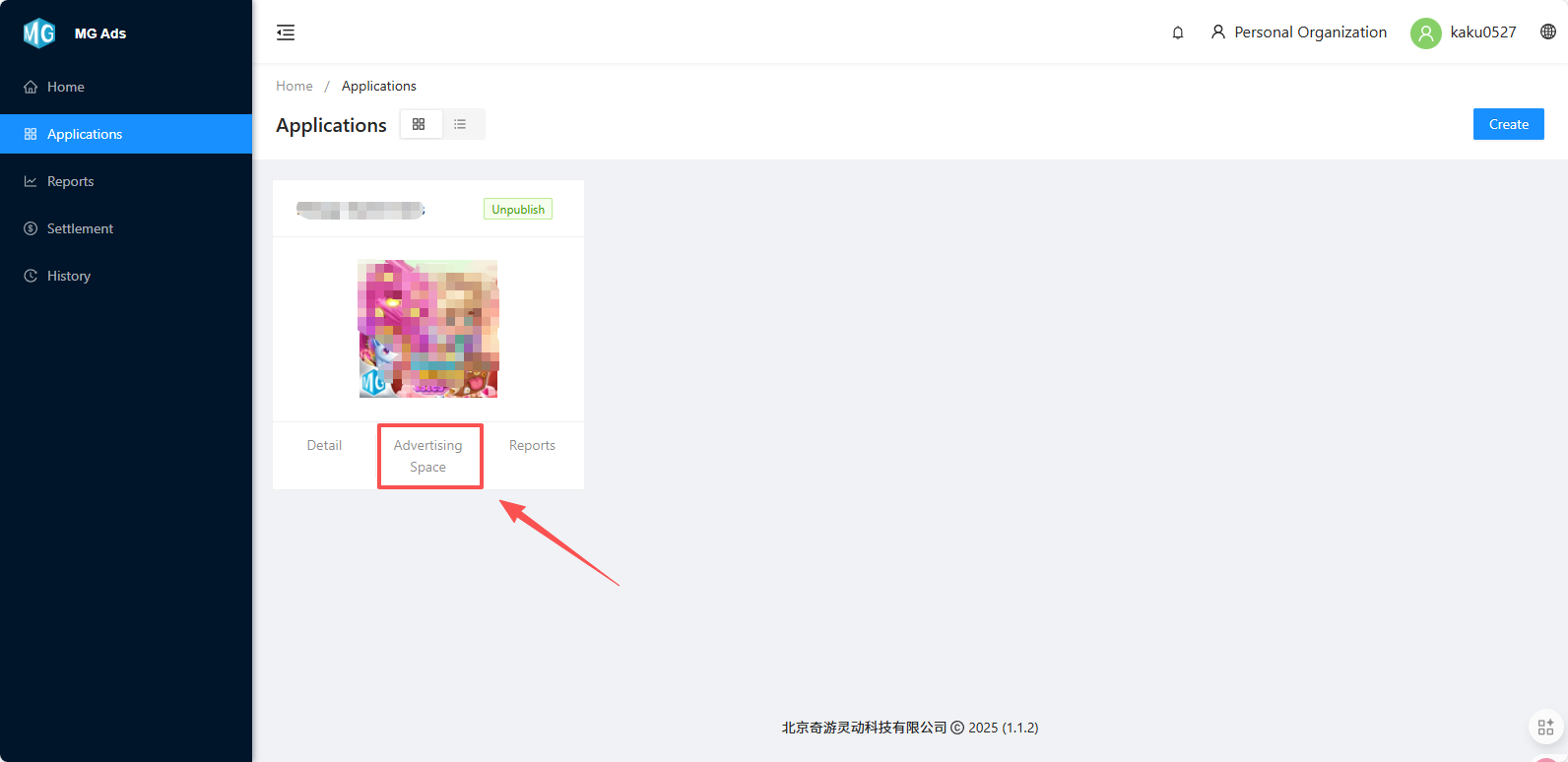Screen dimensions: 1568x762
Task: Click the green user avatar icon
Action: 1425,32
